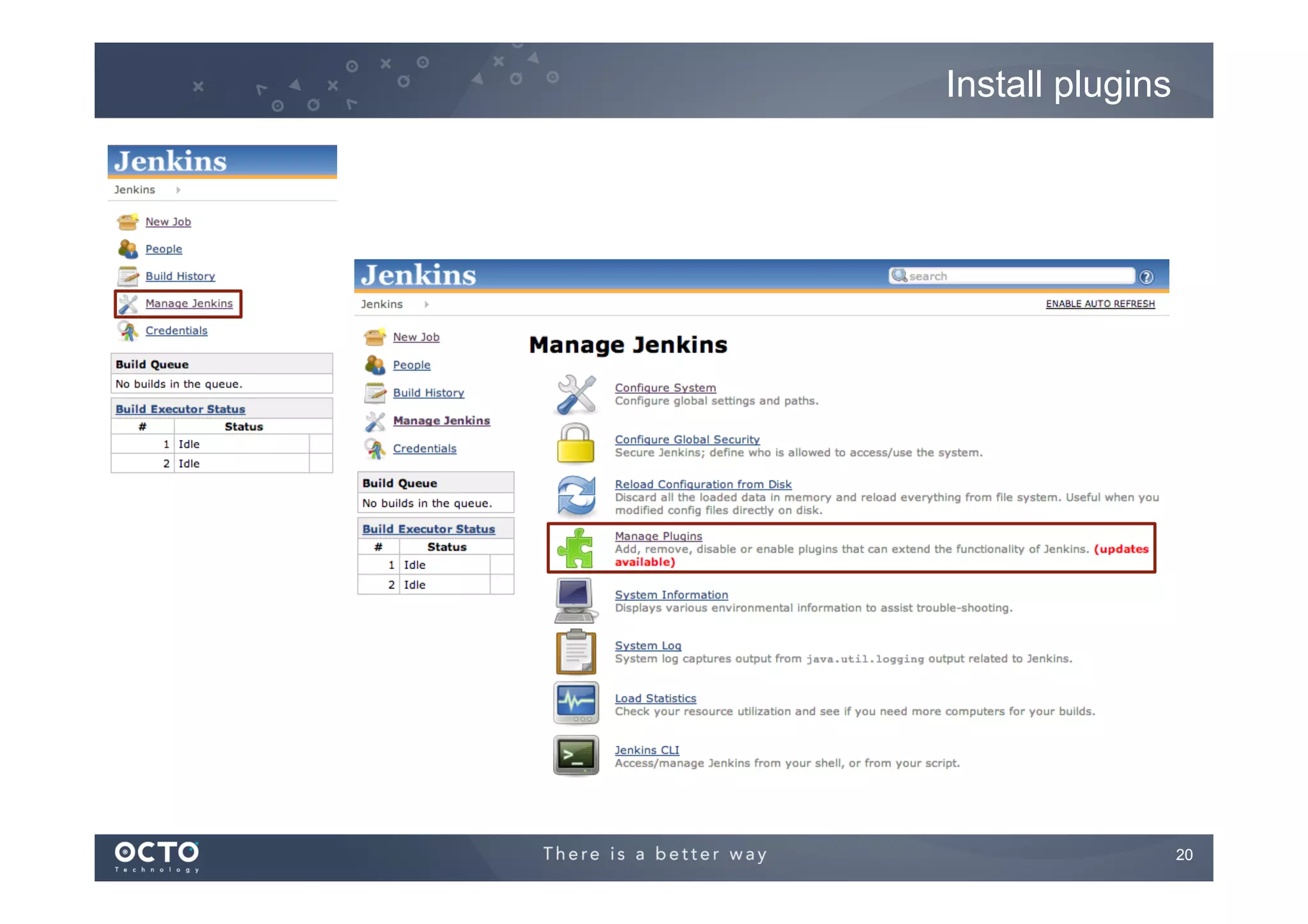
Task: Open Build Executor Status link in Manage Jenkins page
Action: [x=429, y=529]
